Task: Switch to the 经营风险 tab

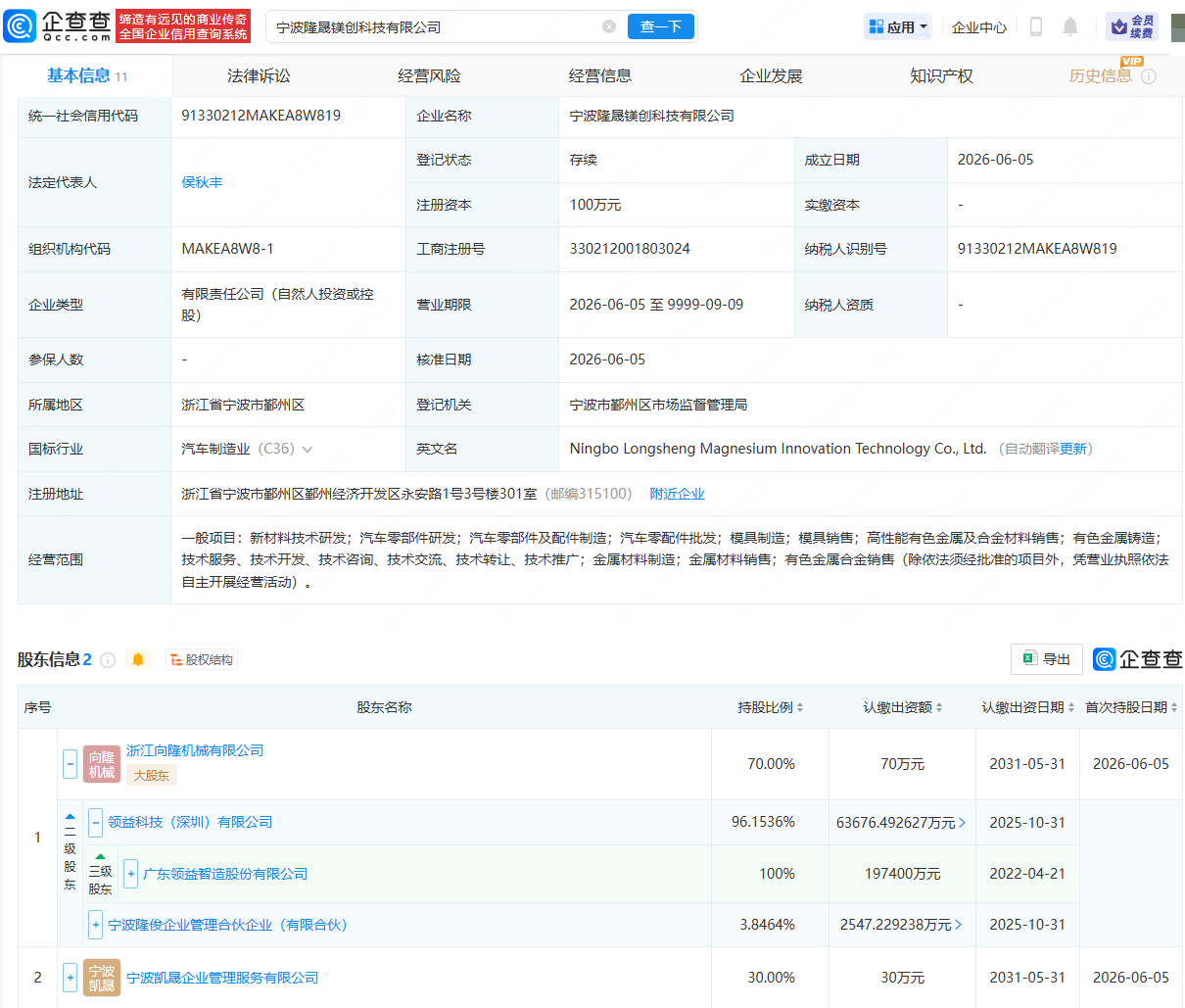Action: [x=429, y=75]
